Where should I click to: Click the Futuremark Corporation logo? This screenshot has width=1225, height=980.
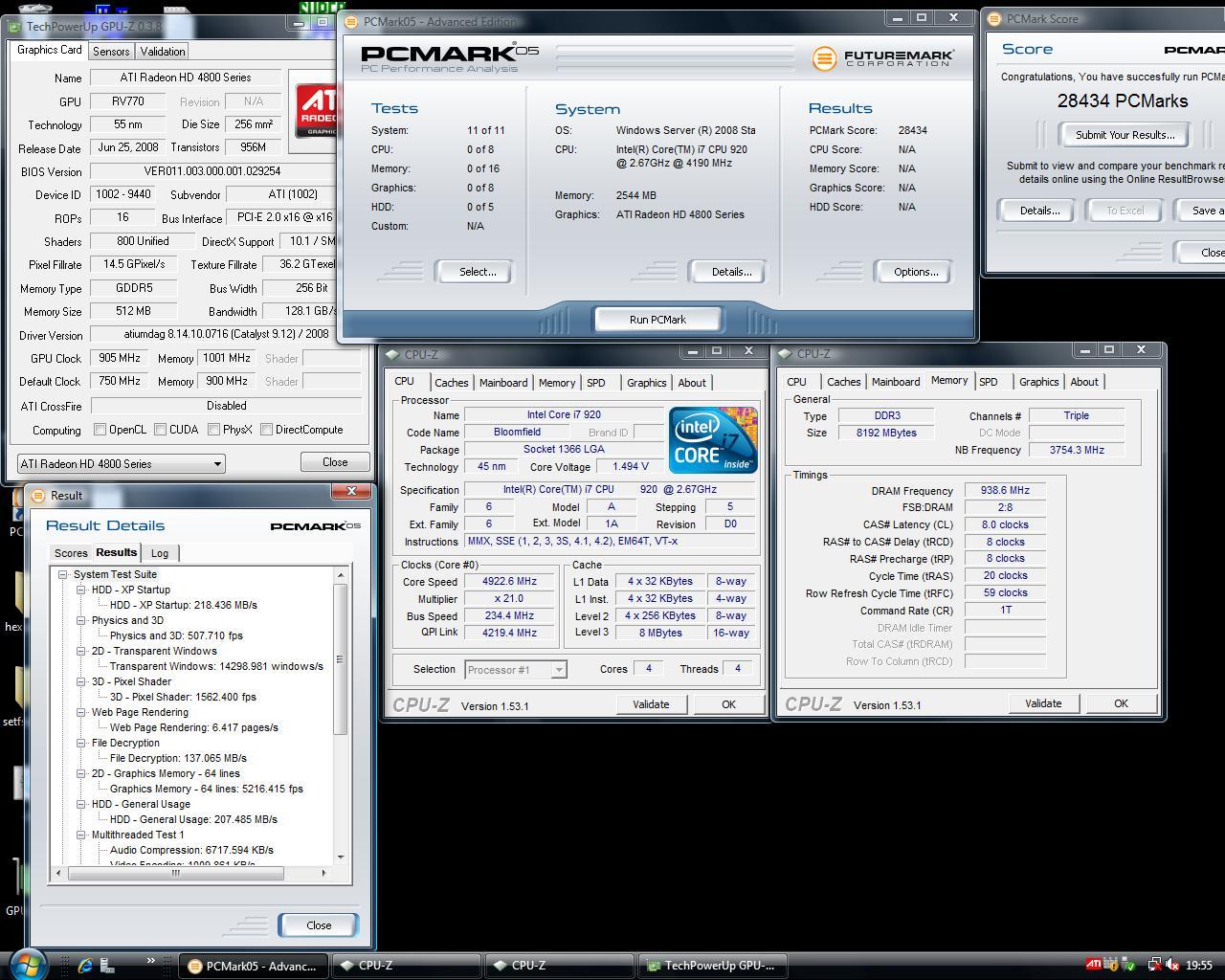pos(882,58)
